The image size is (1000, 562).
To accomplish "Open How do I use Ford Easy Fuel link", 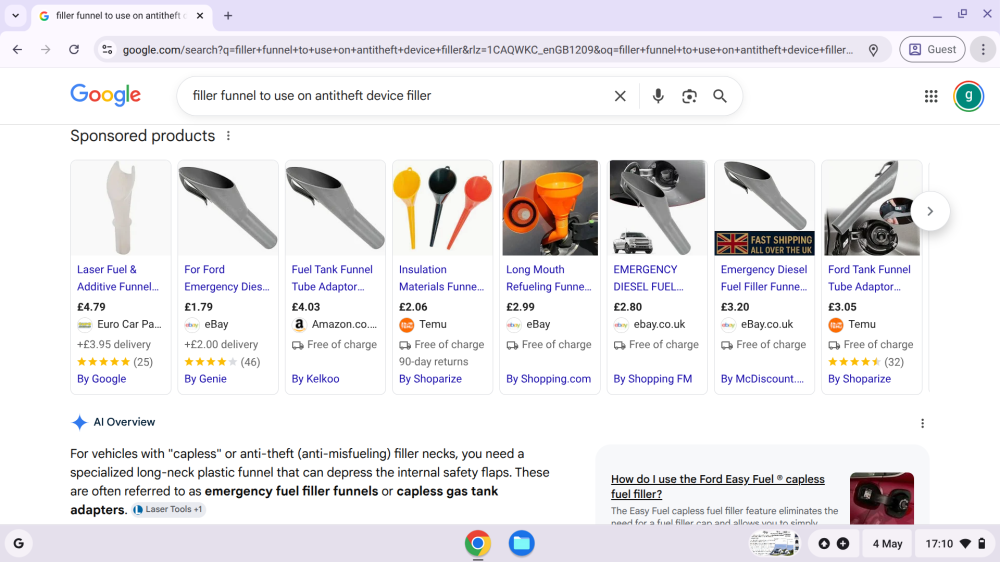I will [717, 486].
